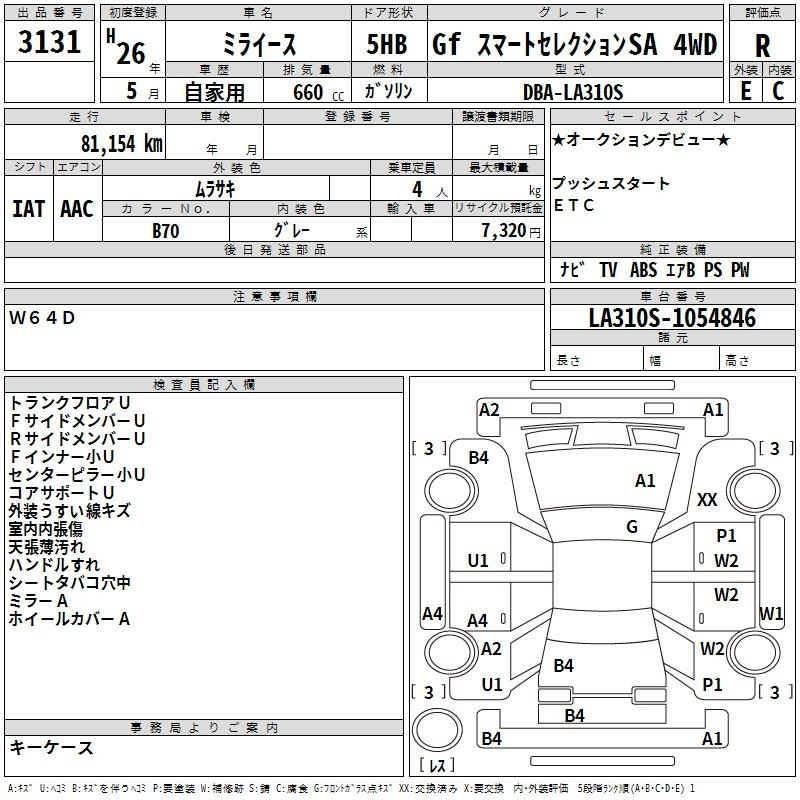Click the XX replaced mark on the diagram
This screenshot has height=800, width=800.
point(707,499)
